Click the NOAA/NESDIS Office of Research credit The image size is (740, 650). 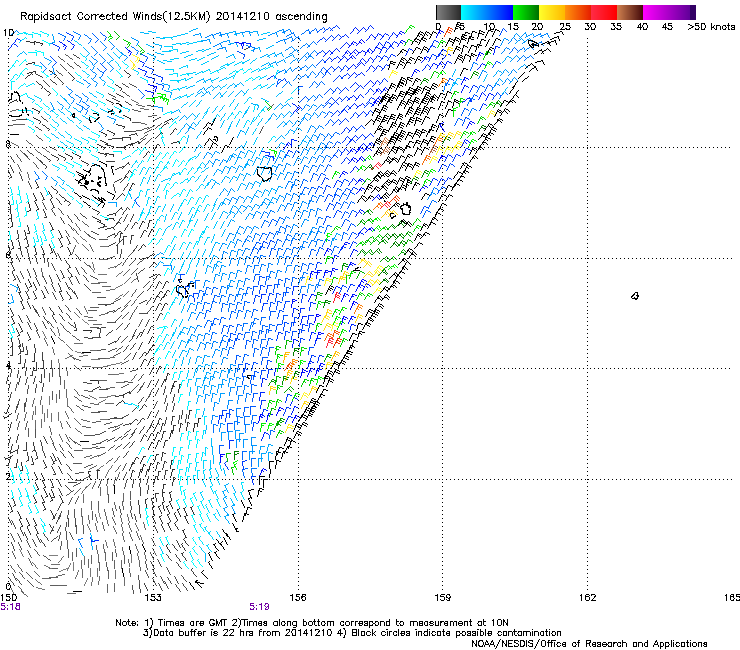click(x=589, y=644)
